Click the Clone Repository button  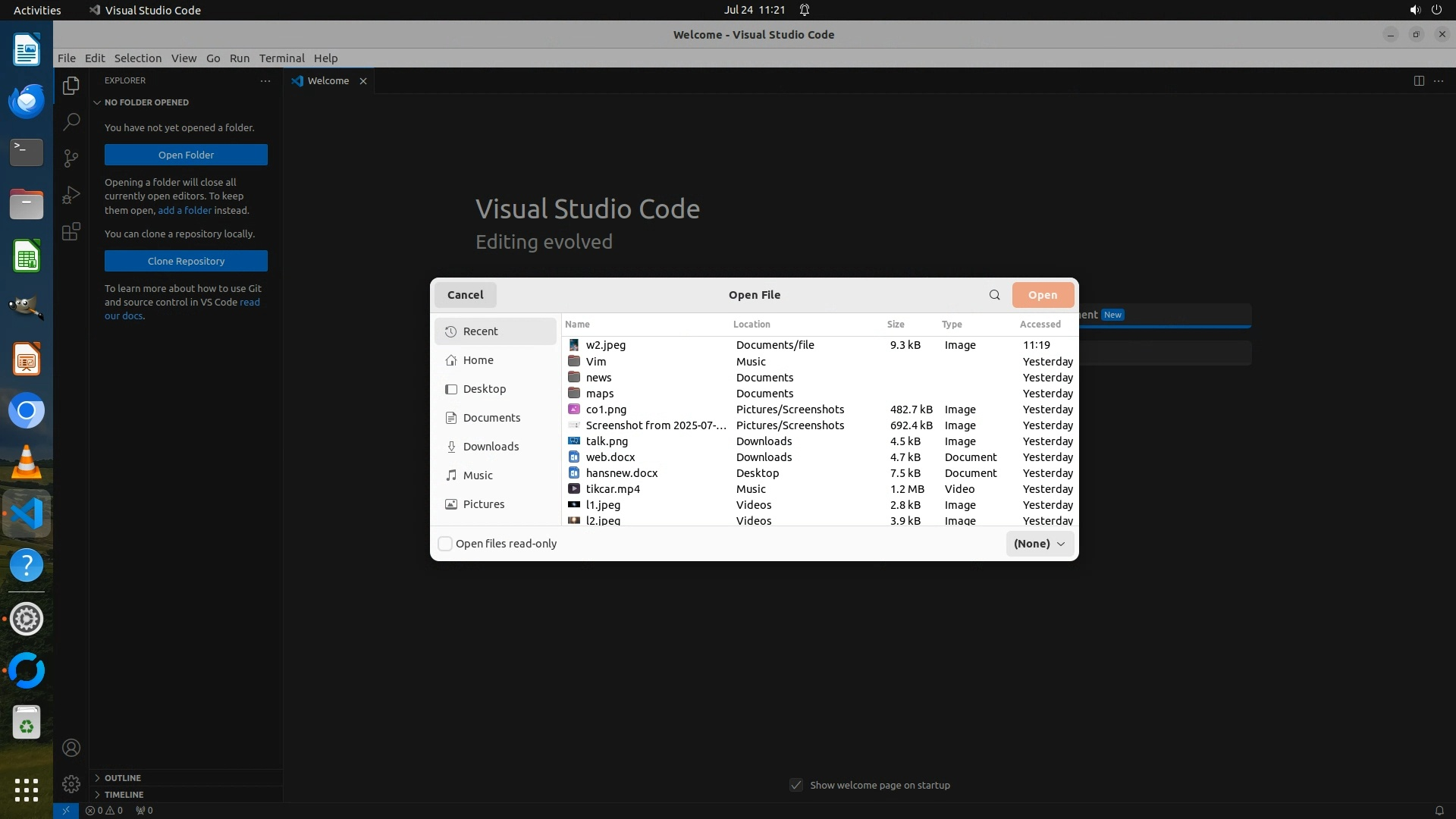pyautogui.click(x=186, y=261)
